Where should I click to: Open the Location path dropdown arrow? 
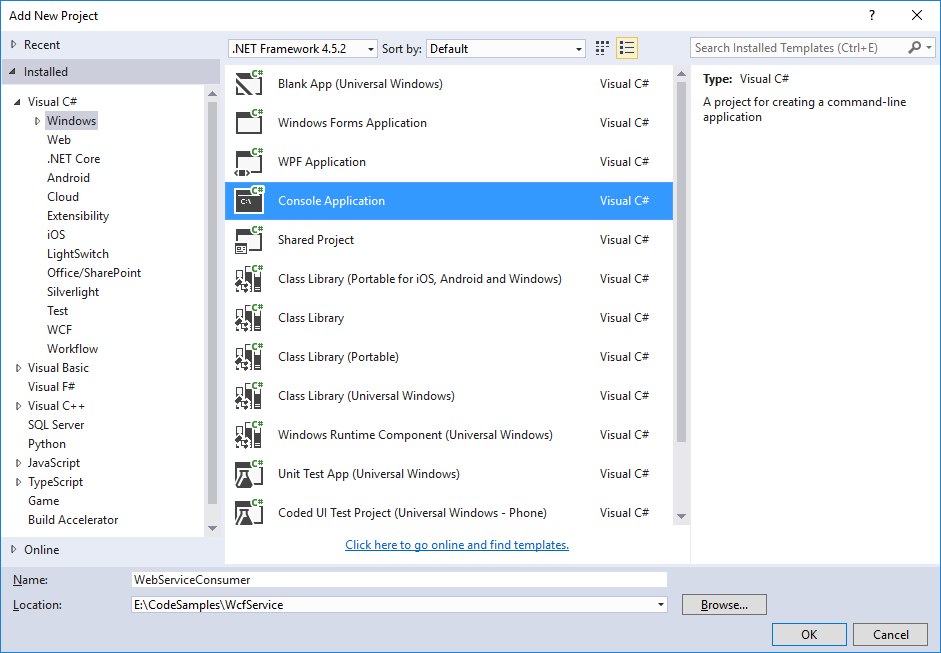coord(661,604)
